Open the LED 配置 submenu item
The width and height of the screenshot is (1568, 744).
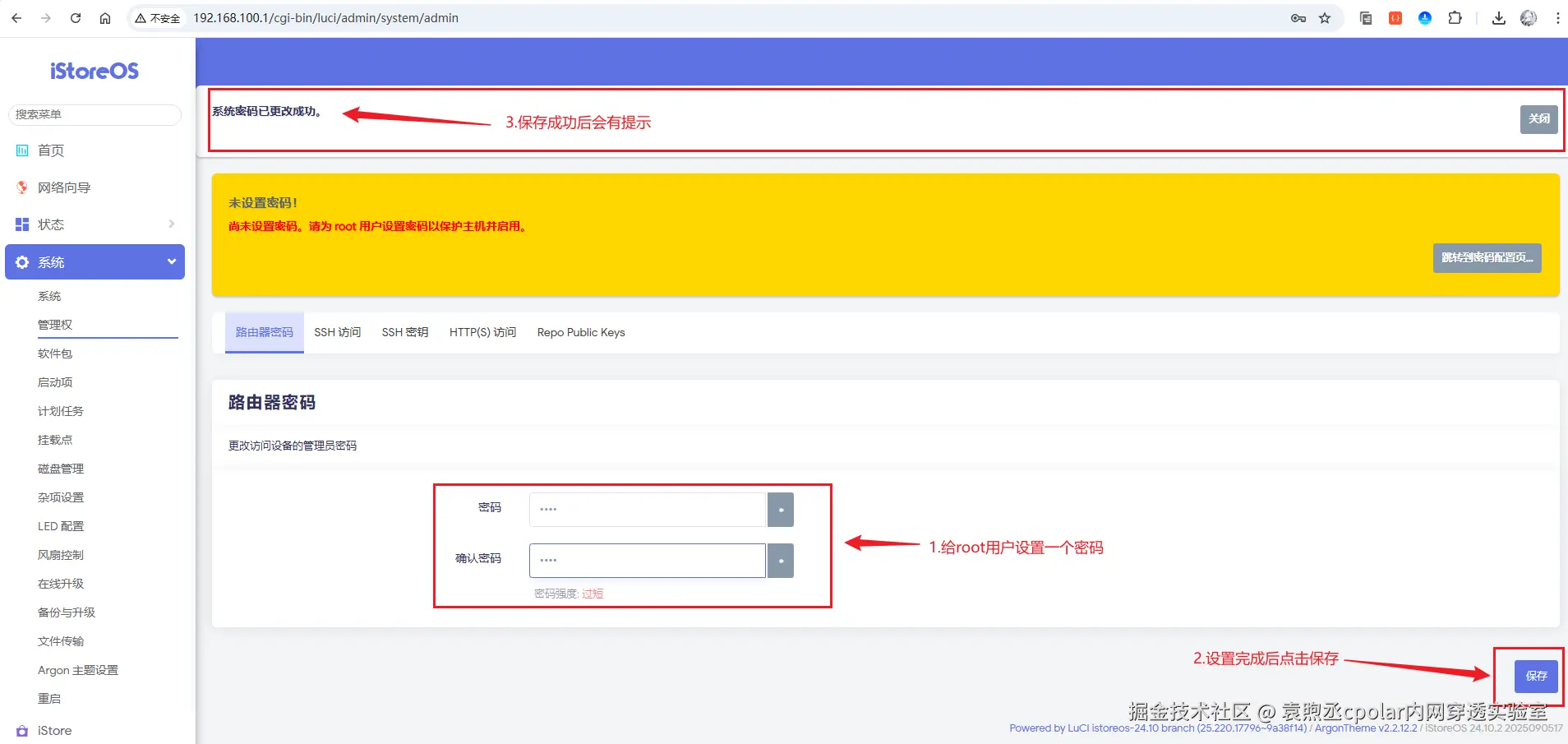coord(61,526)
